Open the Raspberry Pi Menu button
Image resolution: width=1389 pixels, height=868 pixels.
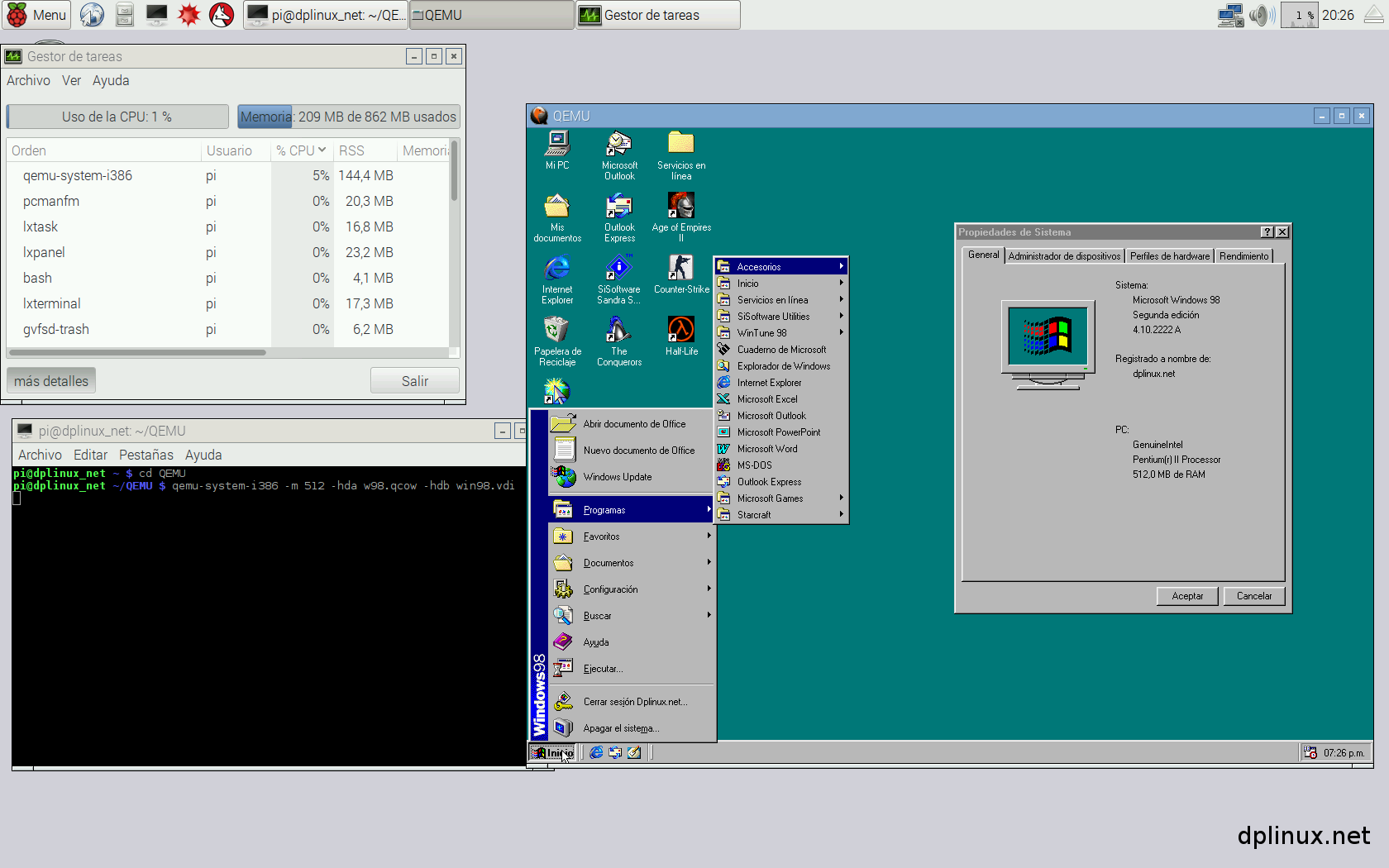coord(36,15)
